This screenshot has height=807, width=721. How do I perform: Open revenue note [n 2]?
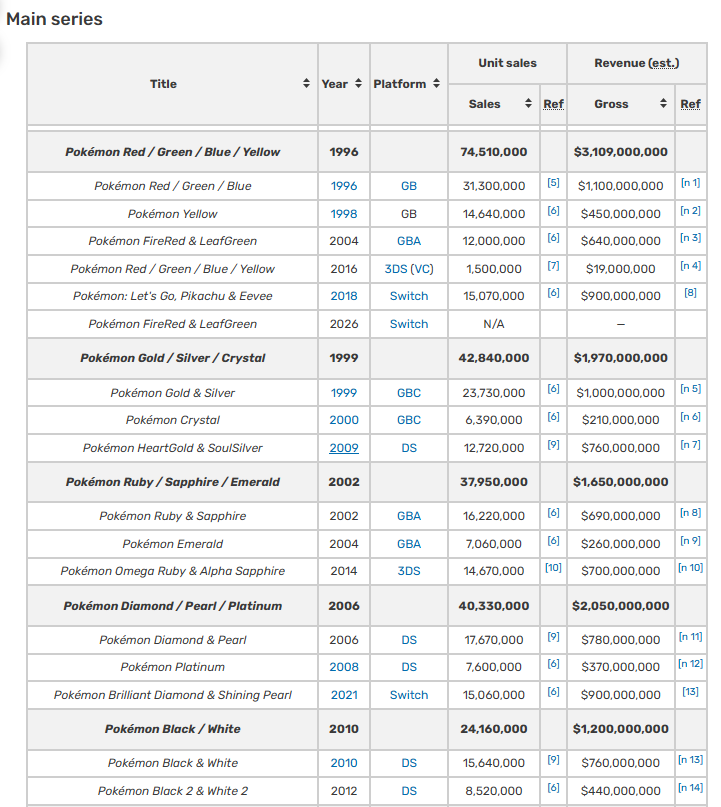click(x=690, y=210)
